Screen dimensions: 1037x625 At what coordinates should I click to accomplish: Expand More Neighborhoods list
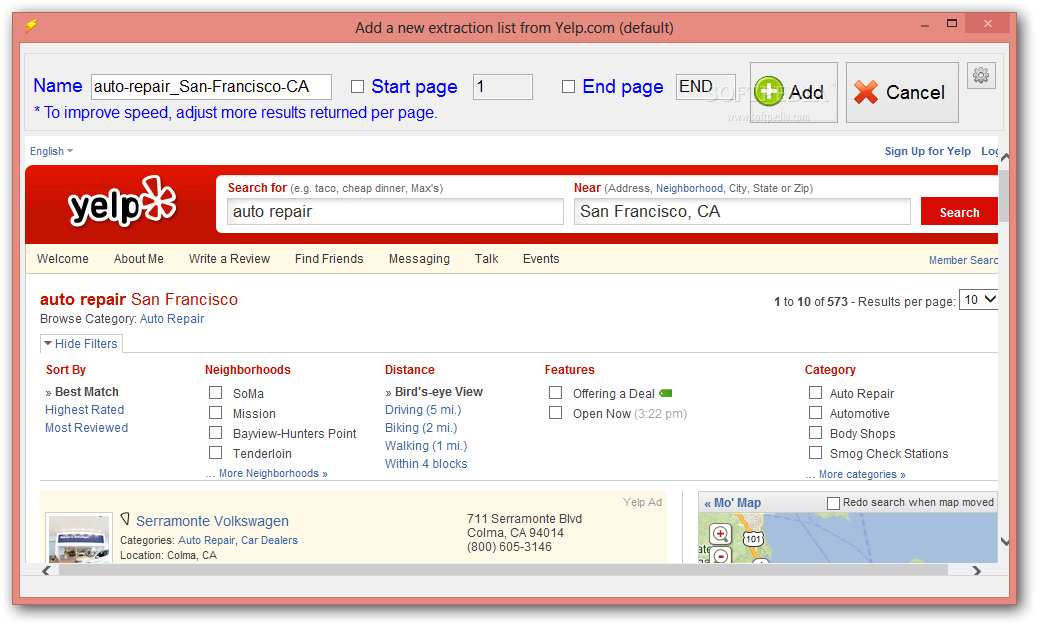[x=267, y=474]
